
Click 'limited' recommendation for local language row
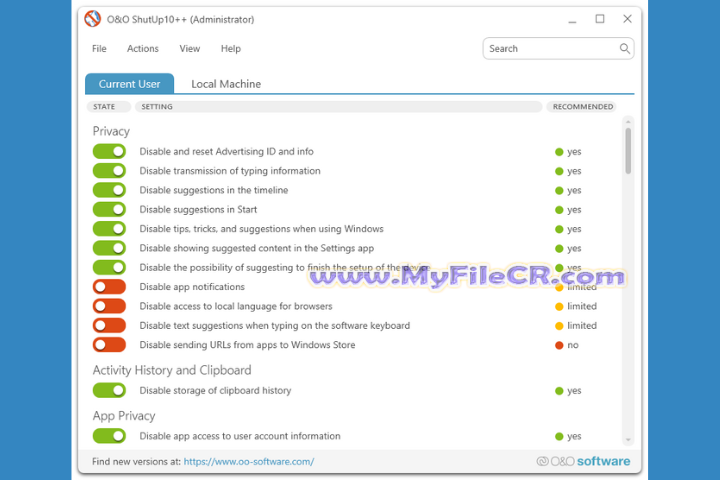click(576, 306)
